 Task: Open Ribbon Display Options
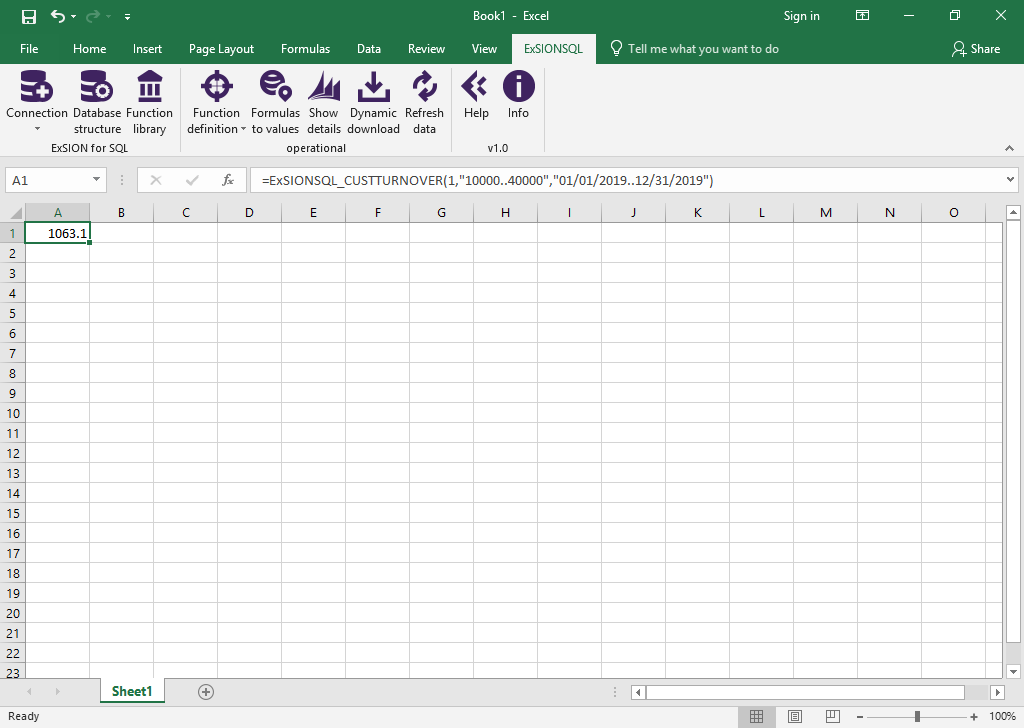(x=862, y=16)
